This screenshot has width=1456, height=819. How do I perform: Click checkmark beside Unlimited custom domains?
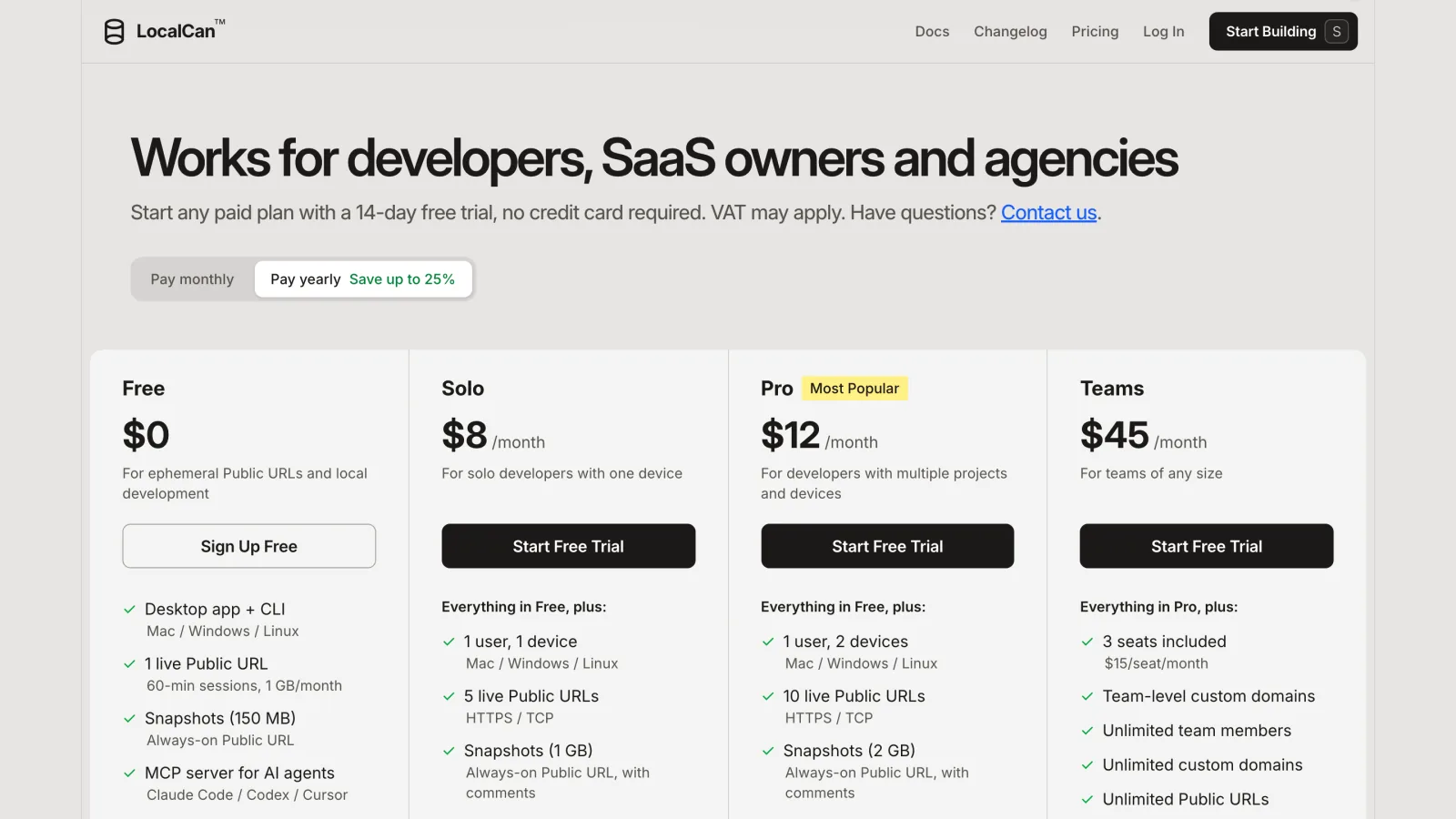coord(1087,765)
